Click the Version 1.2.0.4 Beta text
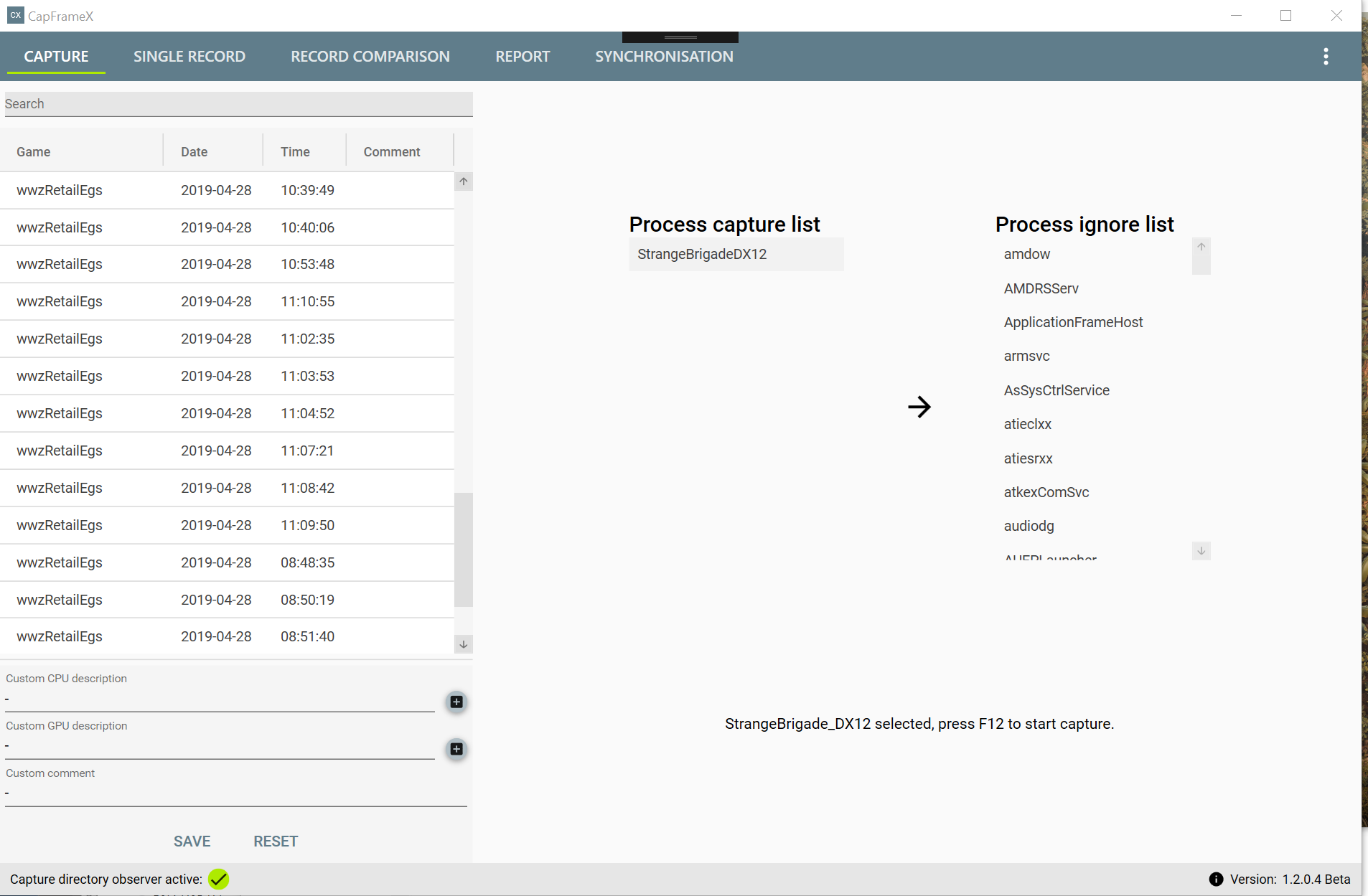This screenshot has width=1368, height=896. [1290, 879]
